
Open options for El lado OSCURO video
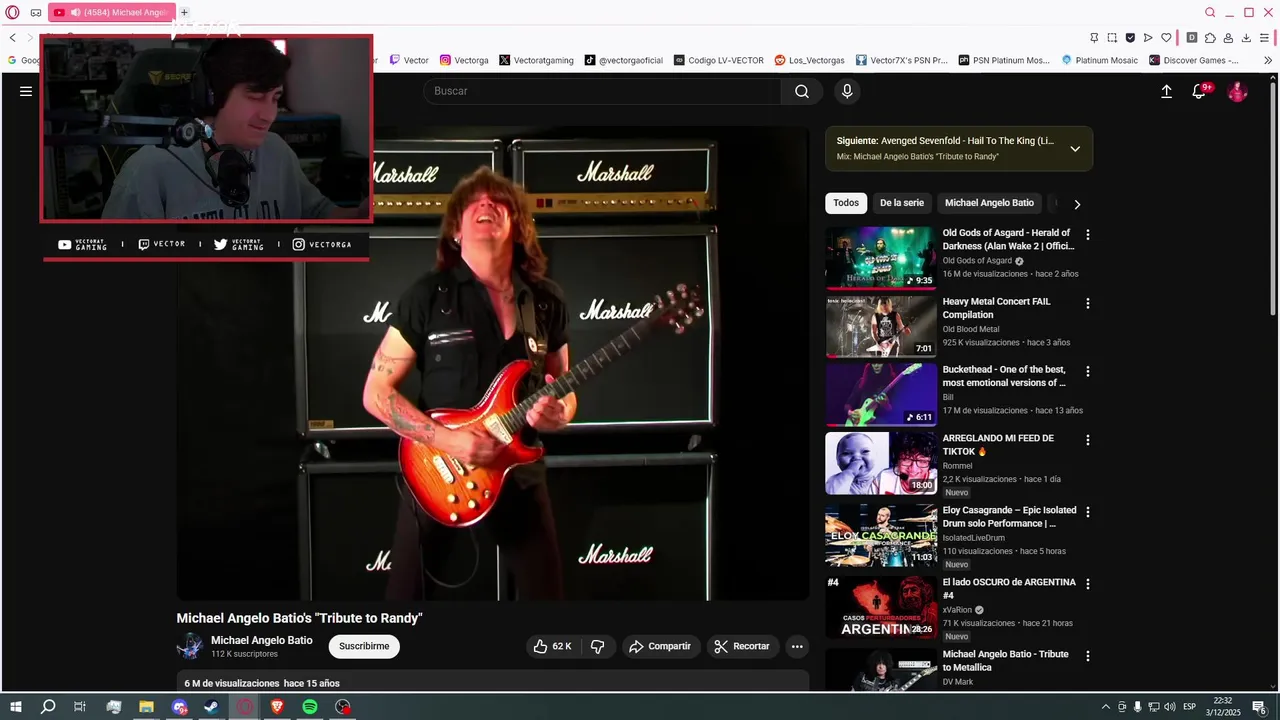click(x=1088, y=584)
